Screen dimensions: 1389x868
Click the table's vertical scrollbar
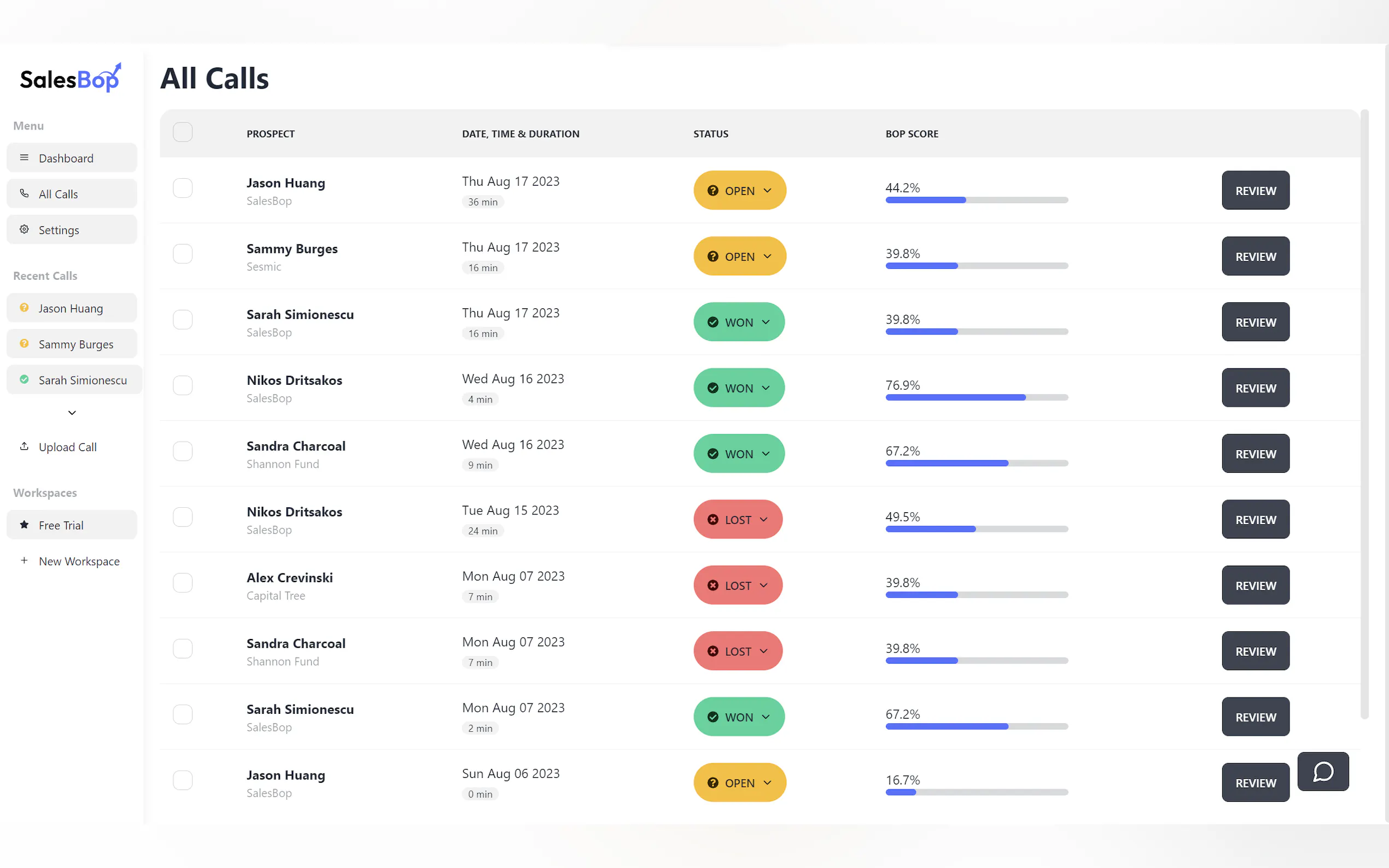(1364, 413)
